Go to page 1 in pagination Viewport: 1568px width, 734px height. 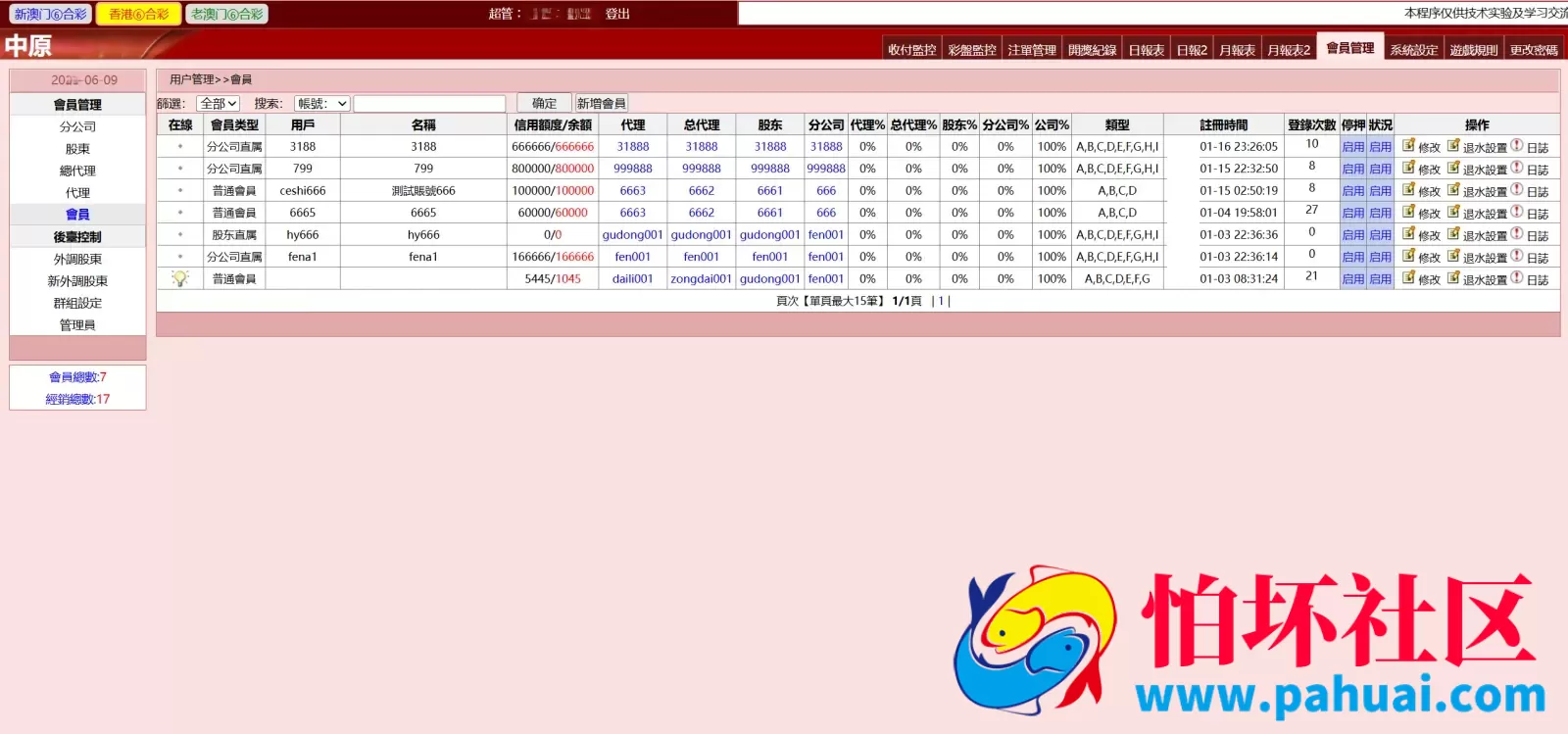pos(941,301)
